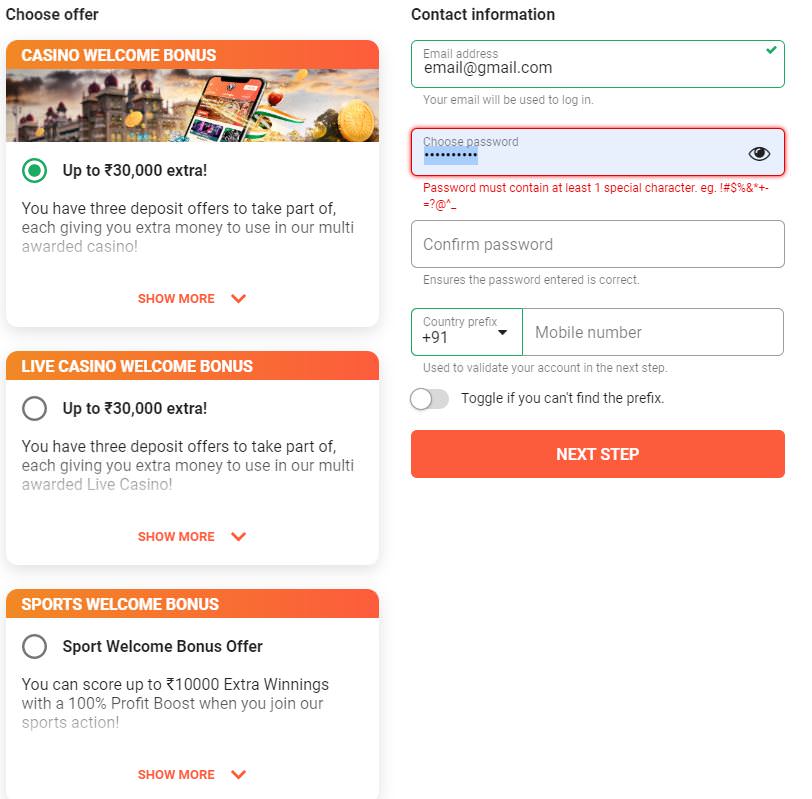This screenshot has width=812, height=799.
Task: Click the Mobile number field
Action: pos(653,332)
